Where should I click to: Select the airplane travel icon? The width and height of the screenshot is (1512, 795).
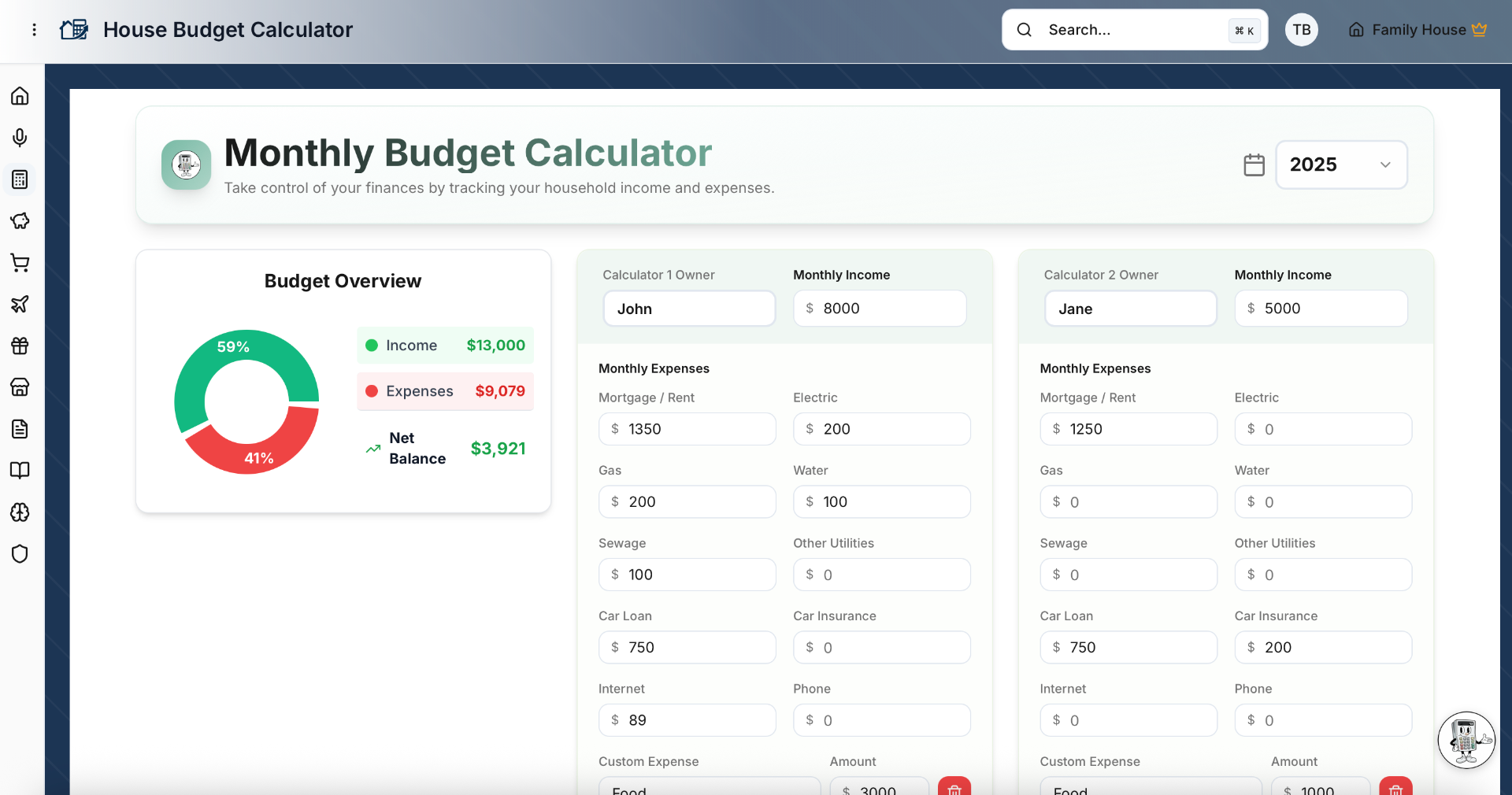(20, 305)
